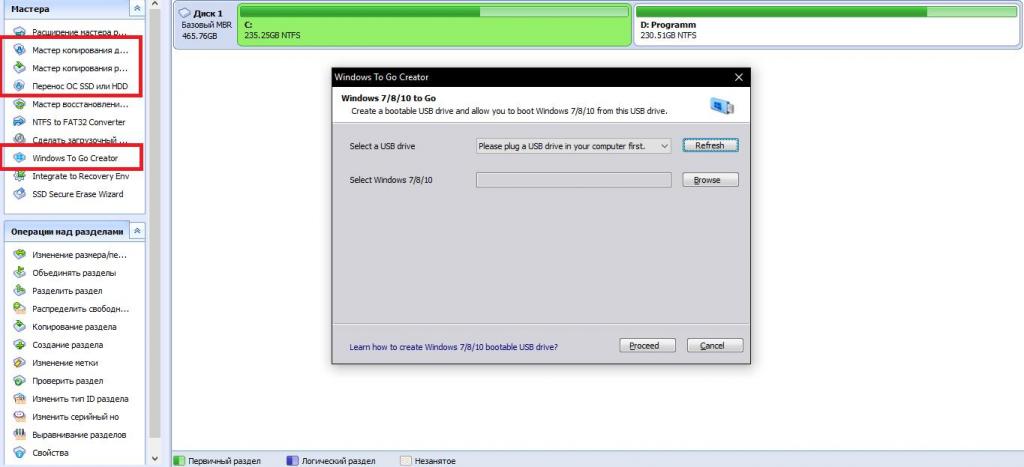The height and width of the screenshot is (467, 1024).
Task: Click the 465.76GB disk size text
Action: pos(199,36)
